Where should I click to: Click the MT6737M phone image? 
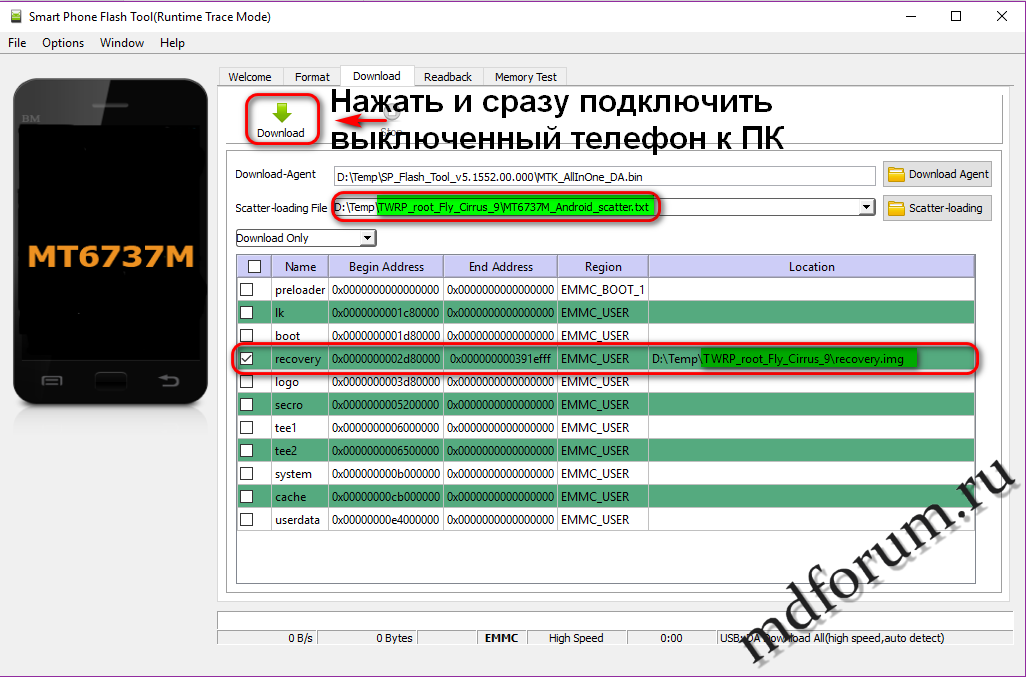coord(111,242)
